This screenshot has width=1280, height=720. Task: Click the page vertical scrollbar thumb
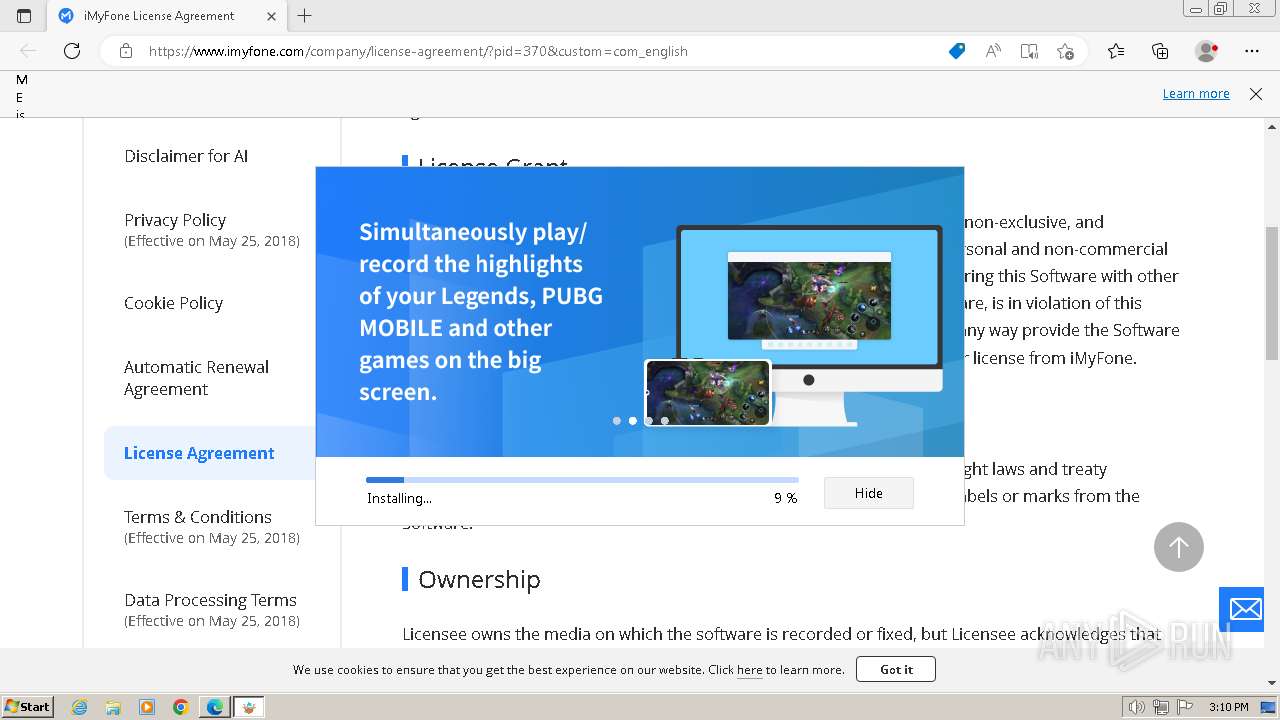click(x=1272, y=293)
